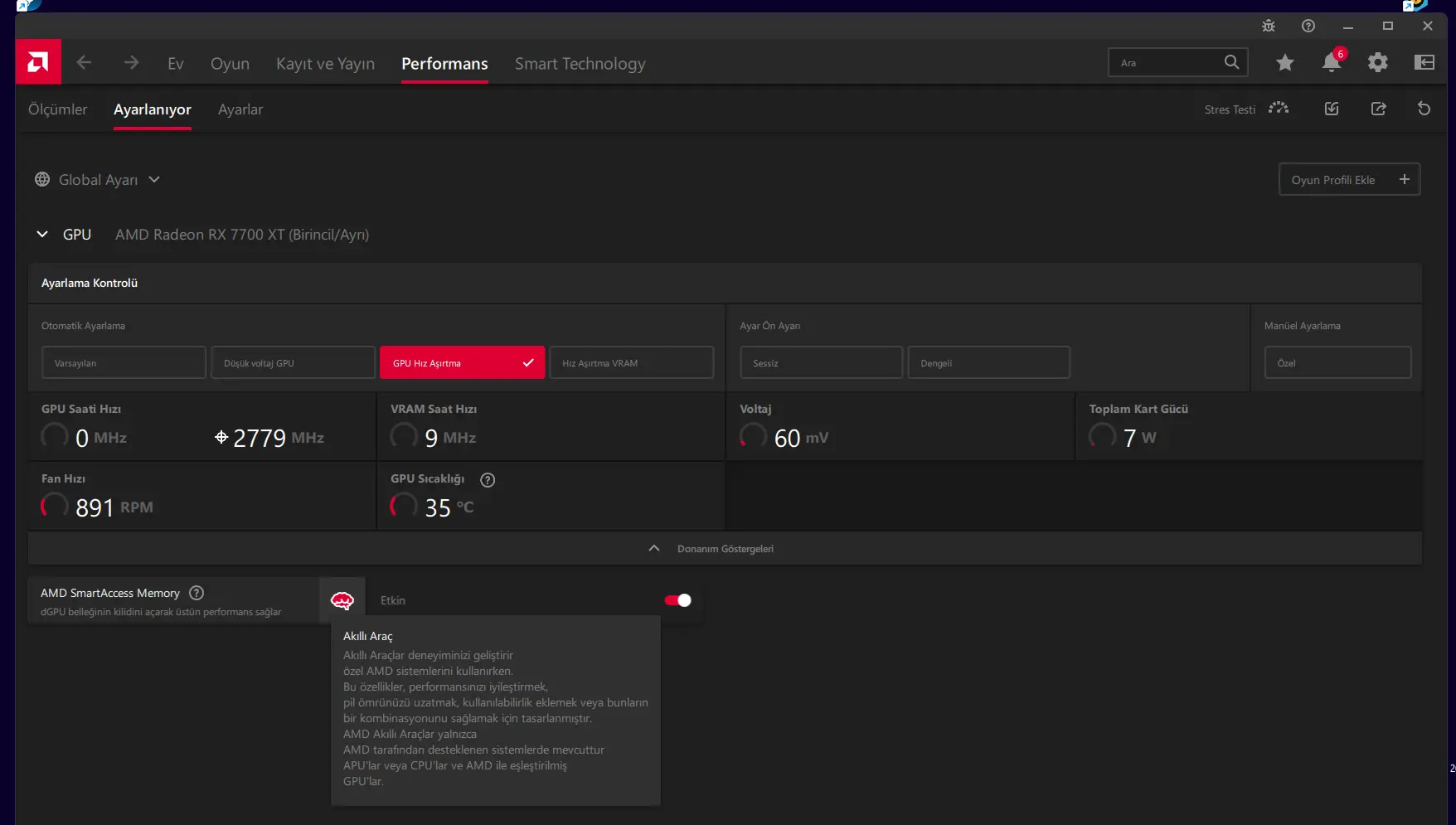Select Düşük voltaj GPU option

[293, 362]
